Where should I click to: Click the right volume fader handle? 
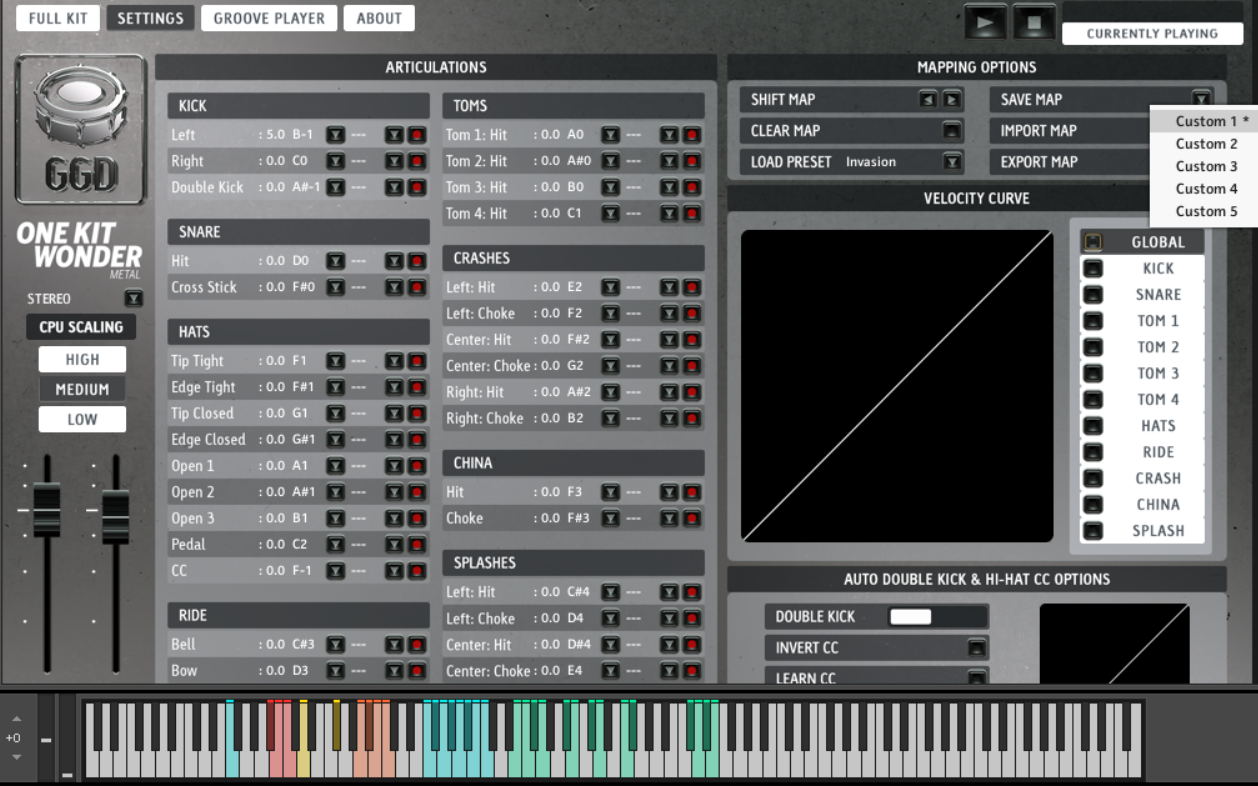click(x=116, y=516)
